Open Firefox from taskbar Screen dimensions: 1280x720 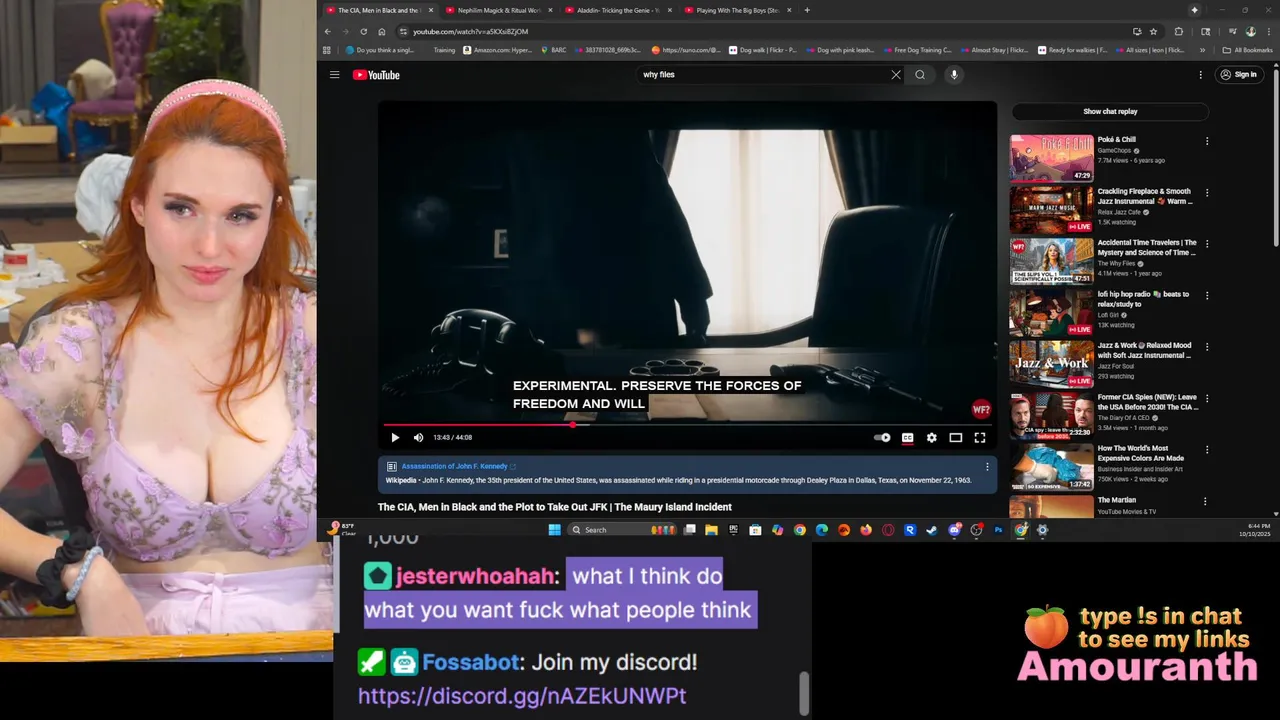(x=866, y=530)
